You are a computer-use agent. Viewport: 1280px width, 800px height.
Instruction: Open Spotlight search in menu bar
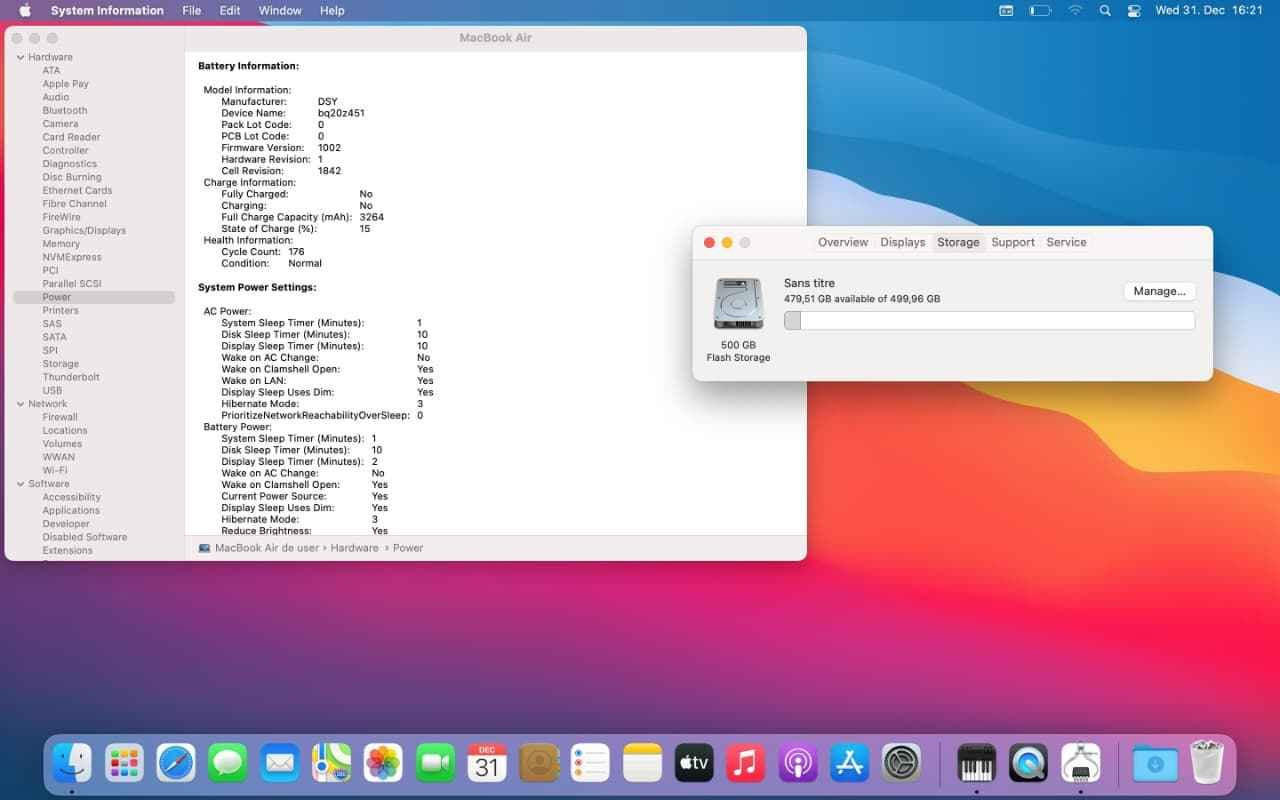(x=1105, y=10)
